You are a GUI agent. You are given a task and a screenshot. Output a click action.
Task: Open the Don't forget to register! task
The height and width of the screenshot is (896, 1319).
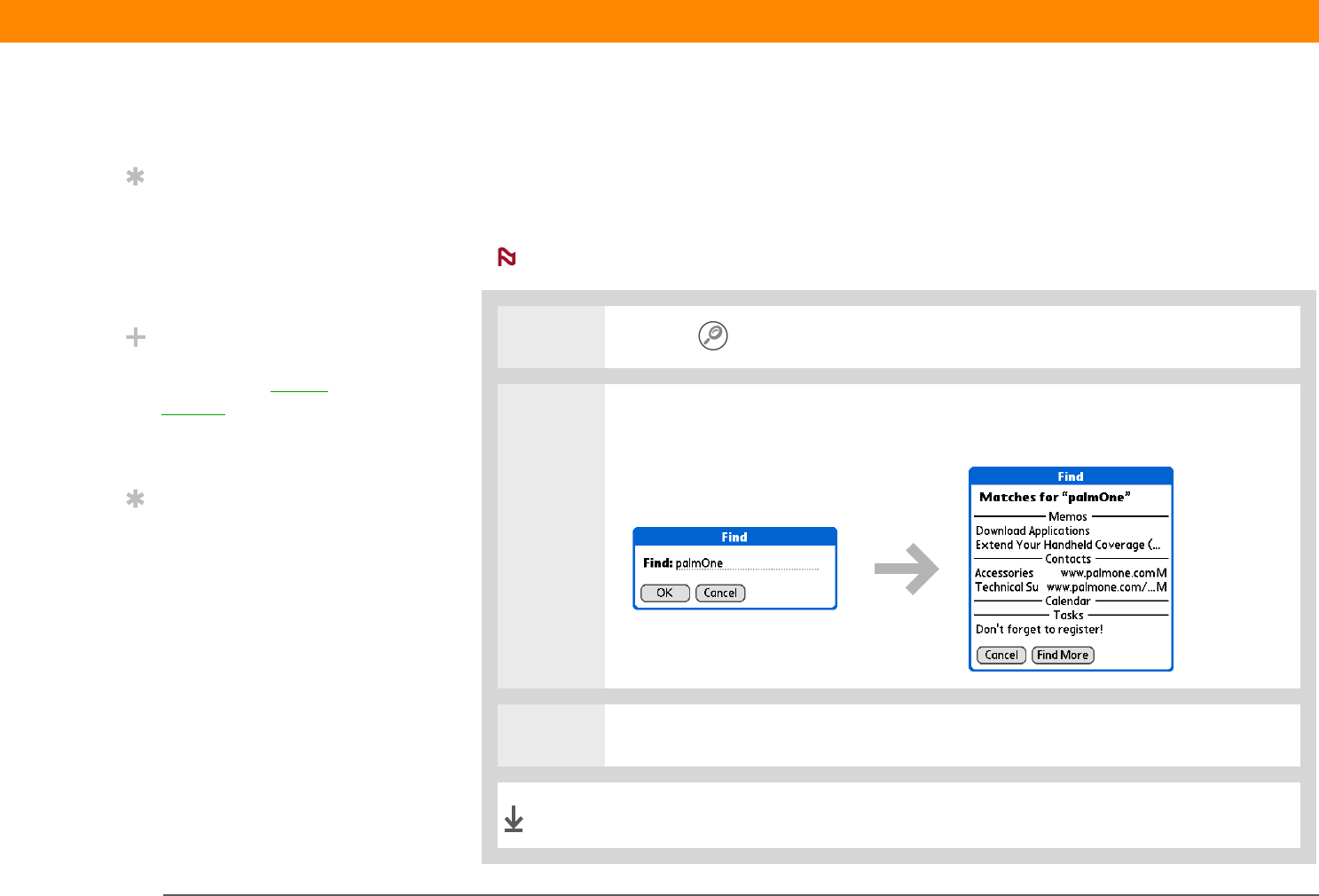(x=1040, y=629)
